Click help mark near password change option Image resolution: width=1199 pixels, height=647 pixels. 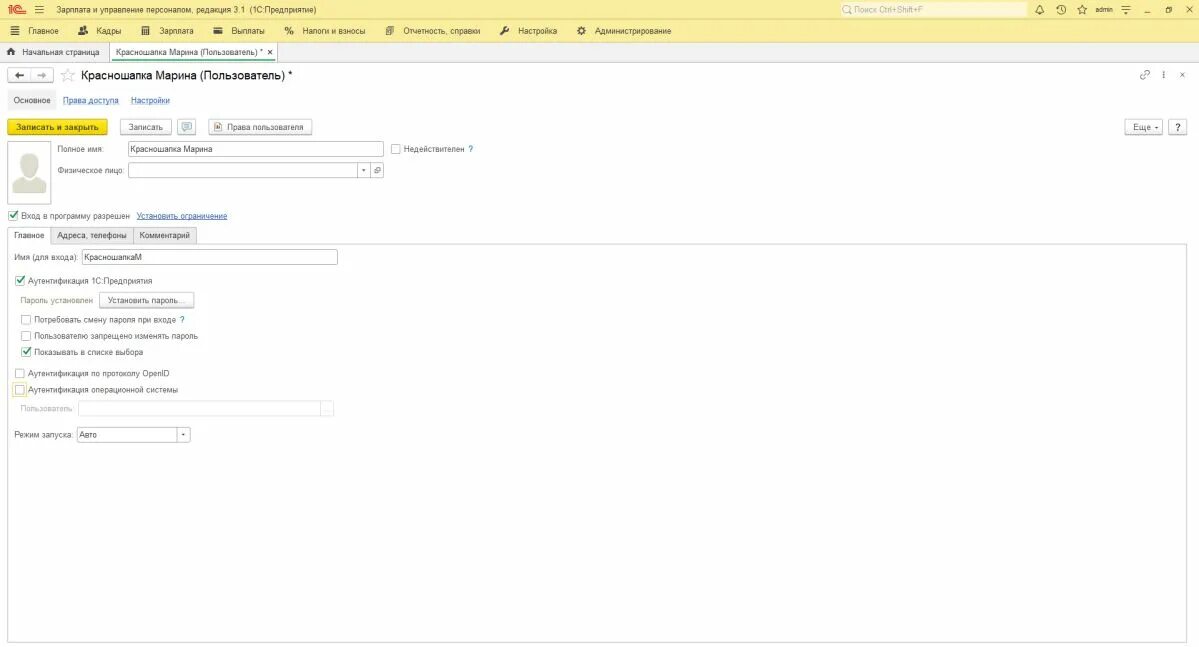click(182, 320)
